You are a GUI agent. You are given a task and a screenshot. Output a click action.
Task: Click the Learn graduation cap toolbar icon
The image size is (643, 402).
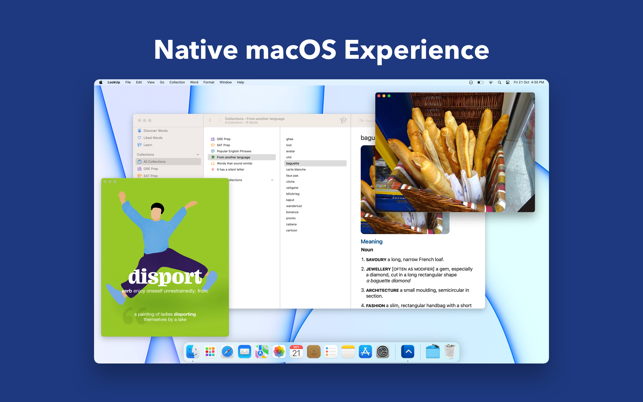click(x=343, y=120)
